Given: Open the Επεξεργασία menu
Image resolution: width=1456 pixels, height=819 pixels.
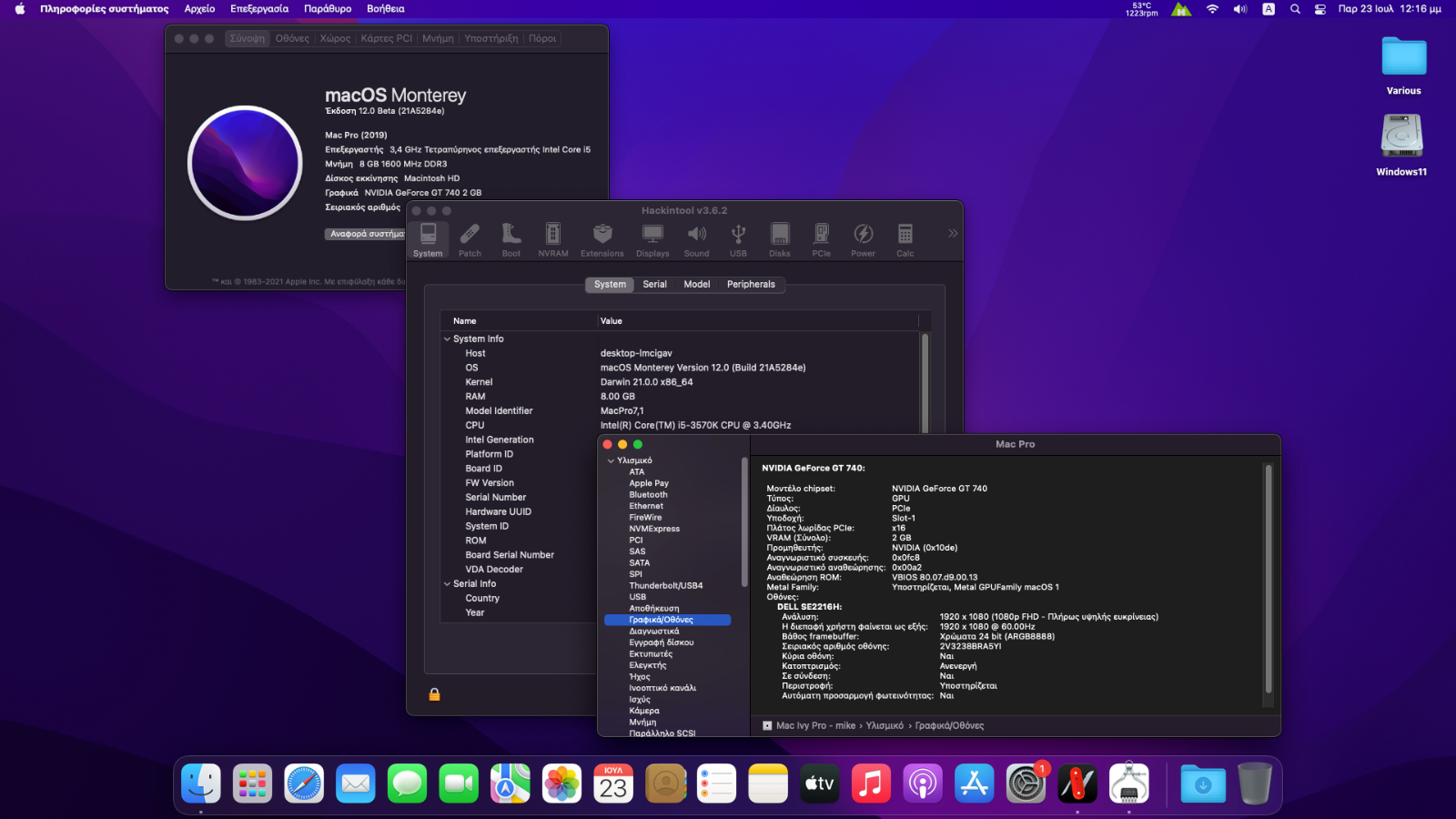Looking at the screenshot, I should click(x=259, y=9).
